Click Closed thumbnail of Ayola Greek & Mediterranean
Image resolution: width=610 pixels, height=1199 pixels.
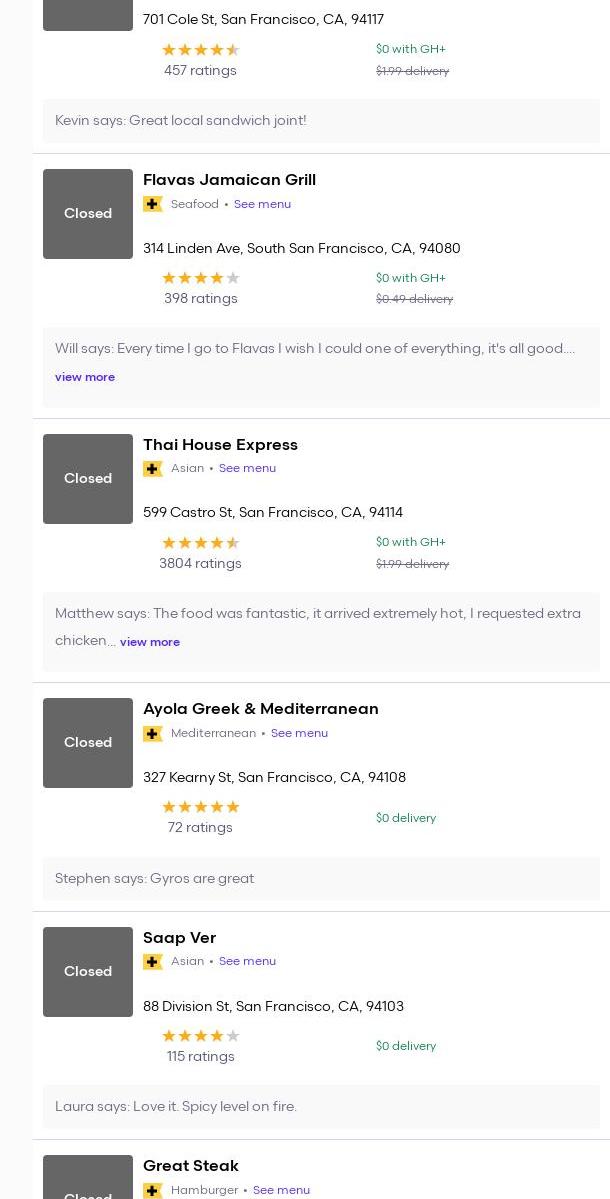click(88, 743)
